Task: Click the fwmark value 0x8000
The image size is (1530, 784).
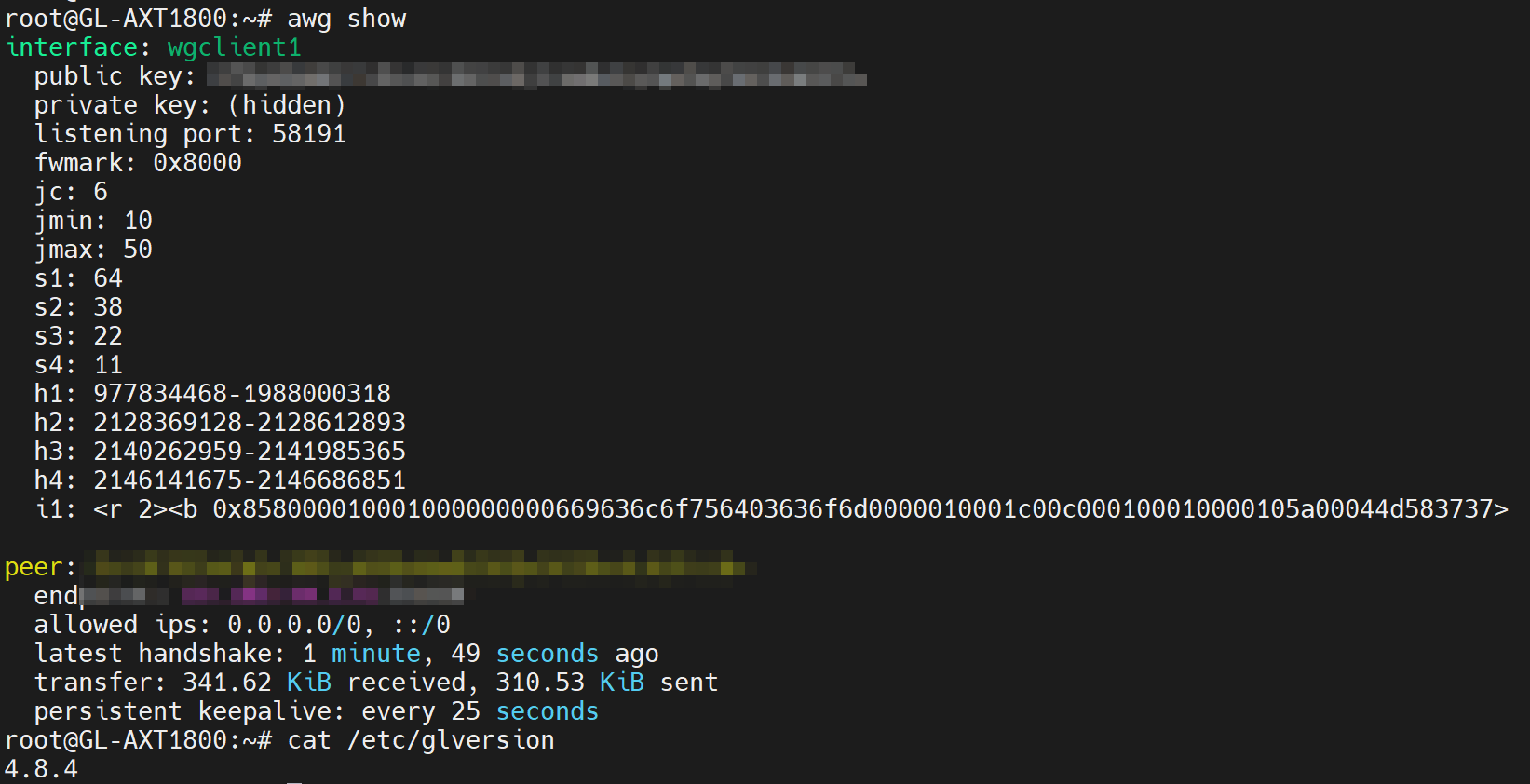Action: 196,163
